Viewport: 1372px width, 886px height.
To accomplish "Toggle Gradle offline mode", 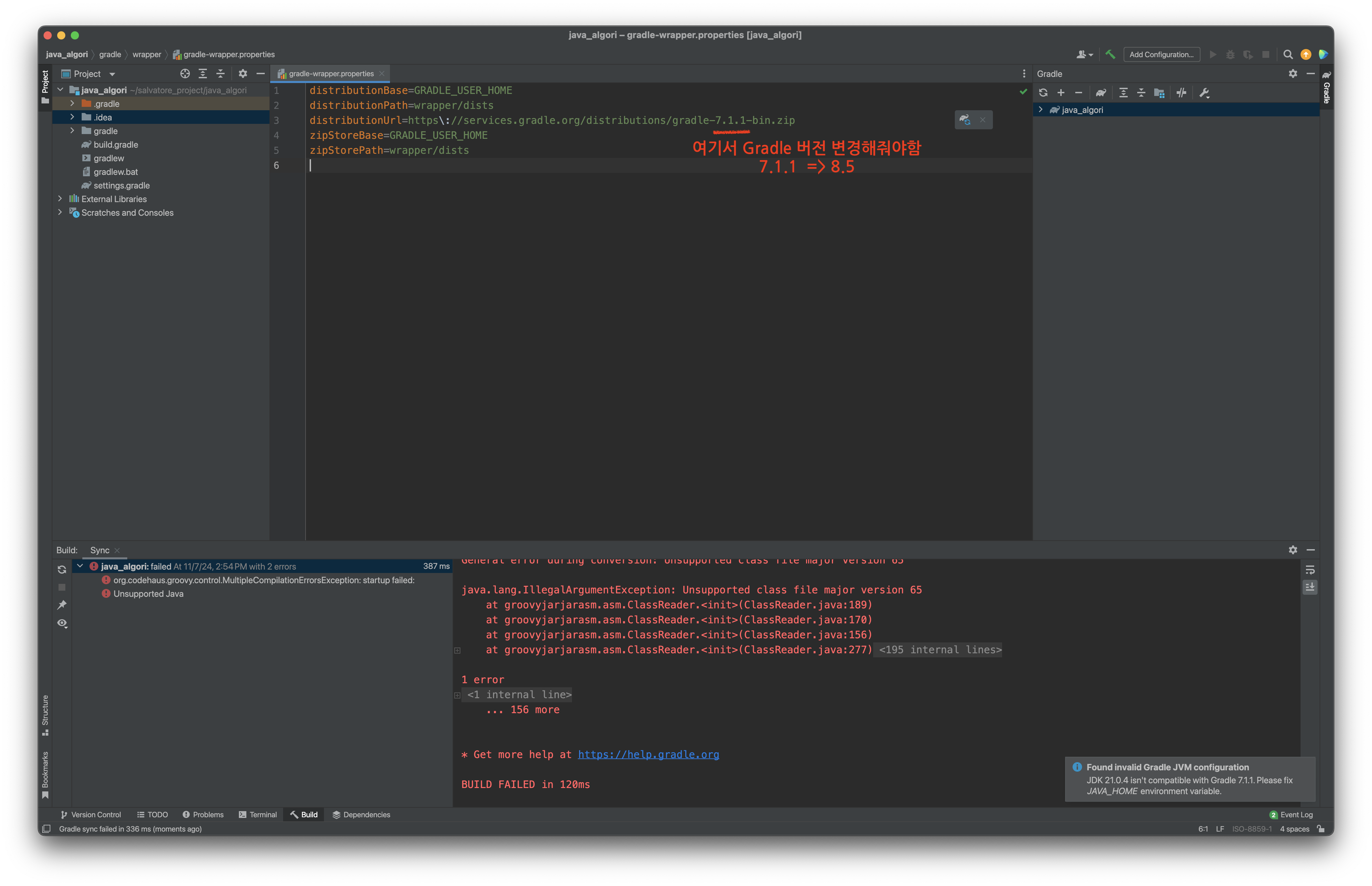I will point(1181,93).
